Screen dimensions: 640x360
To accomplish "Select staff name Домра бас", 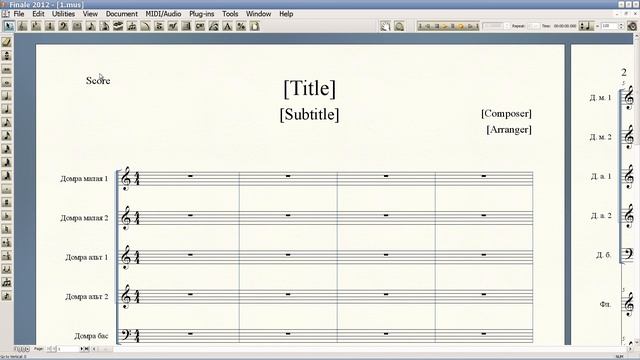I will [91, 336].
